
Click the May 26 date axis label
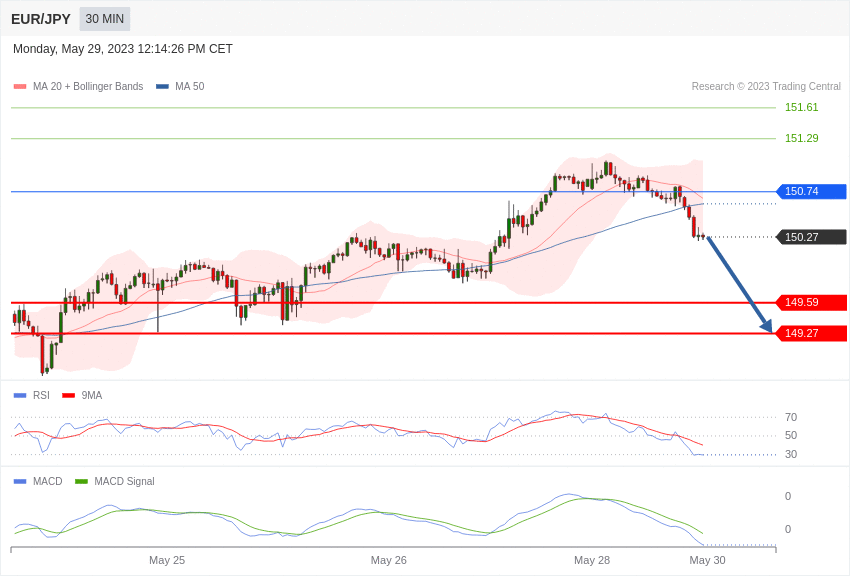click(389, 560)
